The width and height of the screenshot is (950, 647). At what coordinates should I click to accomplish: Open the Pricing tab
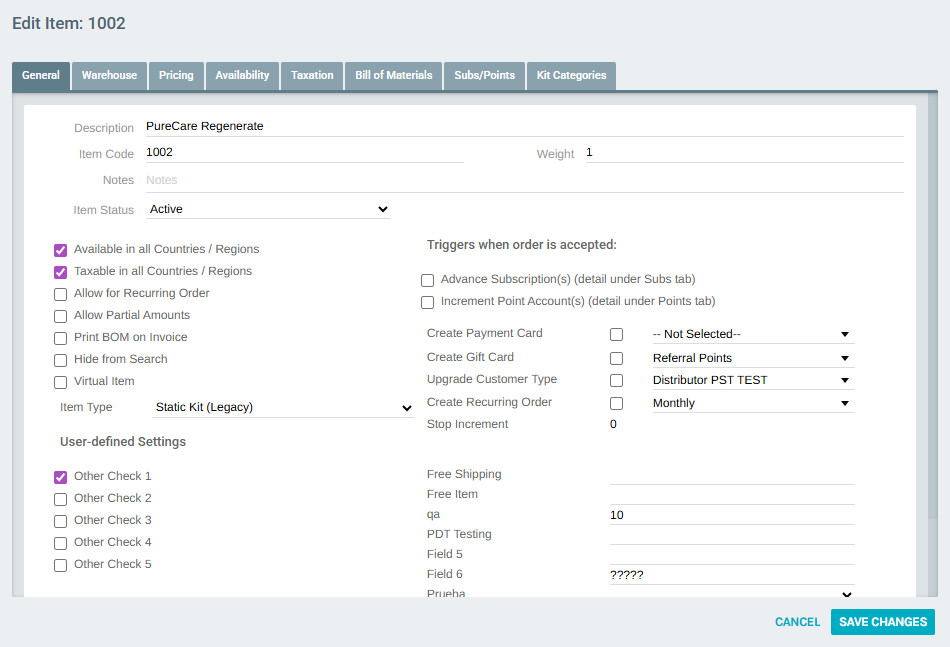176,75
